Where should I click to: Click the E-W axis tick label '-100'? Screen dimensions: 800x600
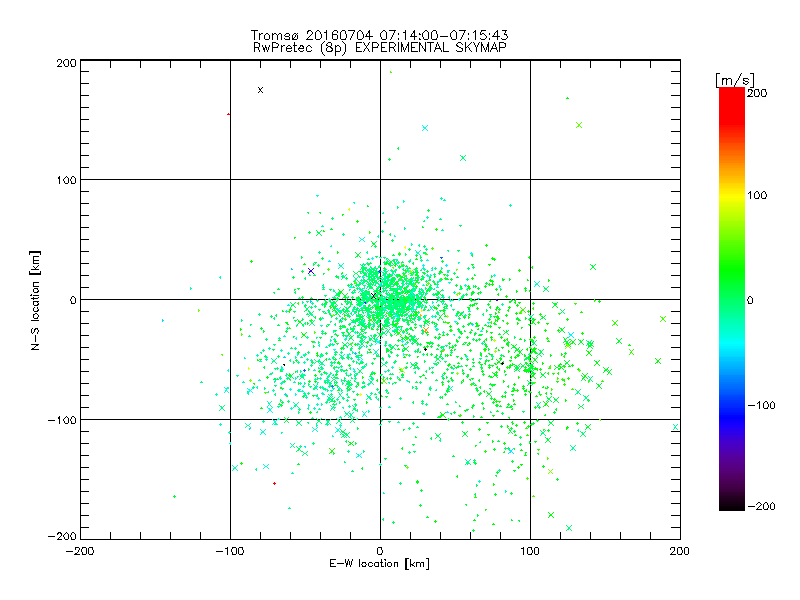coord(230,552)
